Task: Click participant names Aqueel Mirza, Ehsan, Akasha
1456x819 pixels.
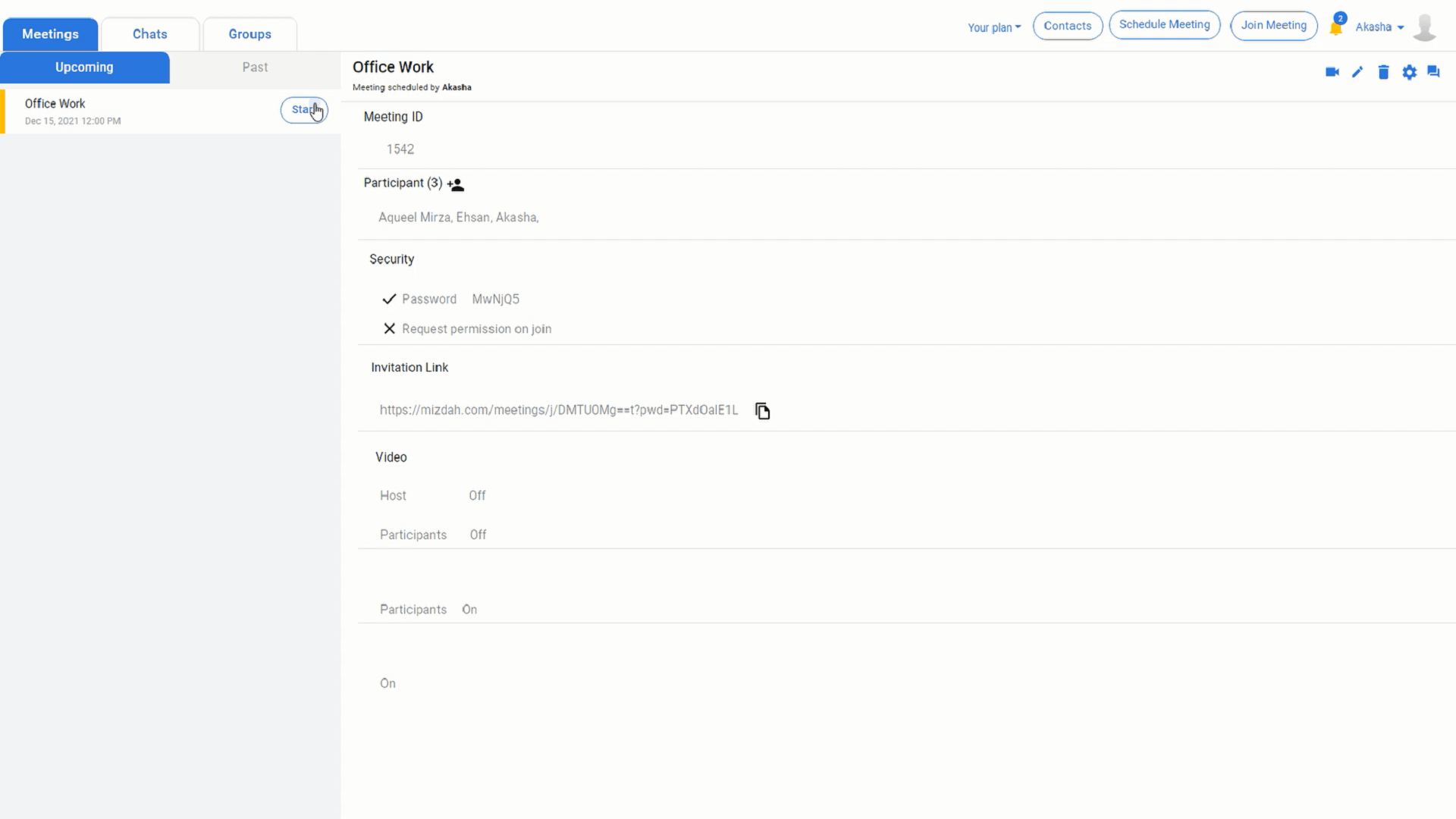Action: (x=459, y=218)
